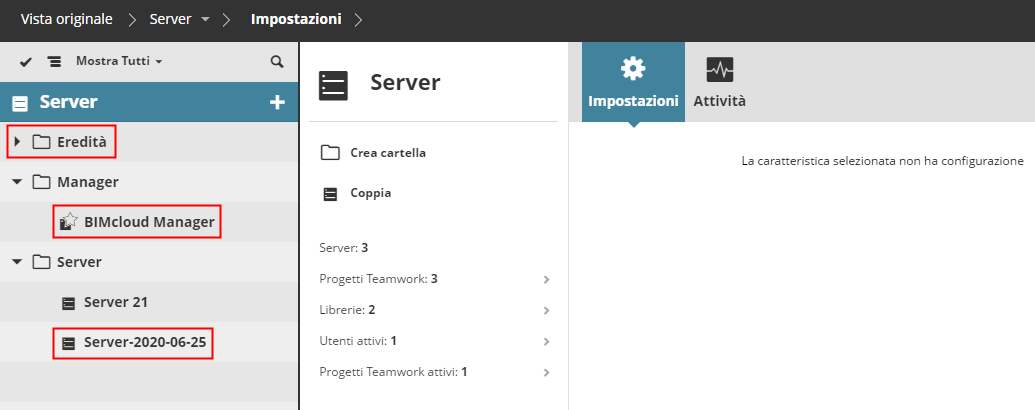The height and width of the screenshot is (410, 1035).
Task: Click the BIMcloud Manager star icon
Action: pos(69,222)
